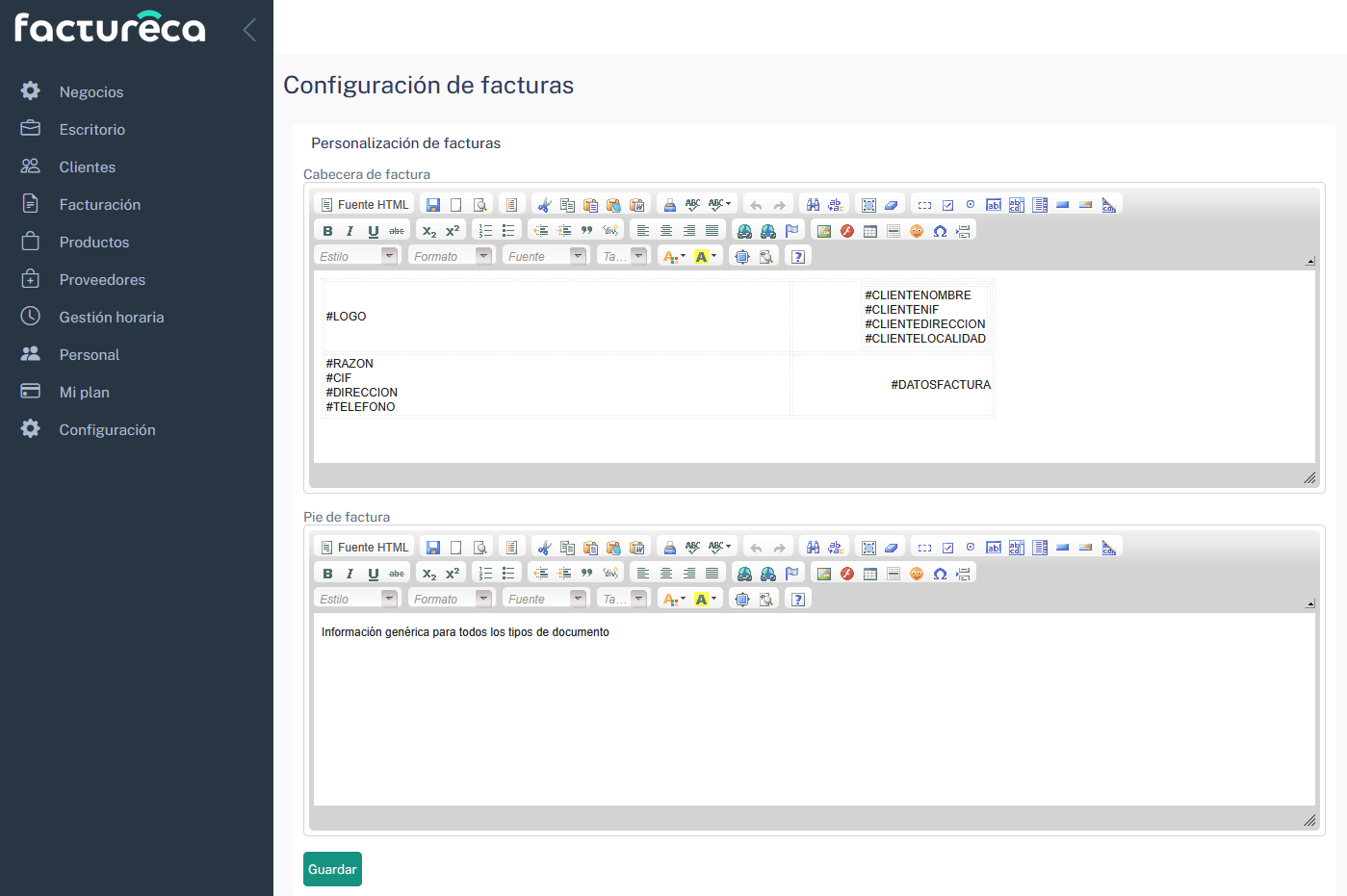
Task: Toggle underline formatting in the footer editor
Action: 373,573
